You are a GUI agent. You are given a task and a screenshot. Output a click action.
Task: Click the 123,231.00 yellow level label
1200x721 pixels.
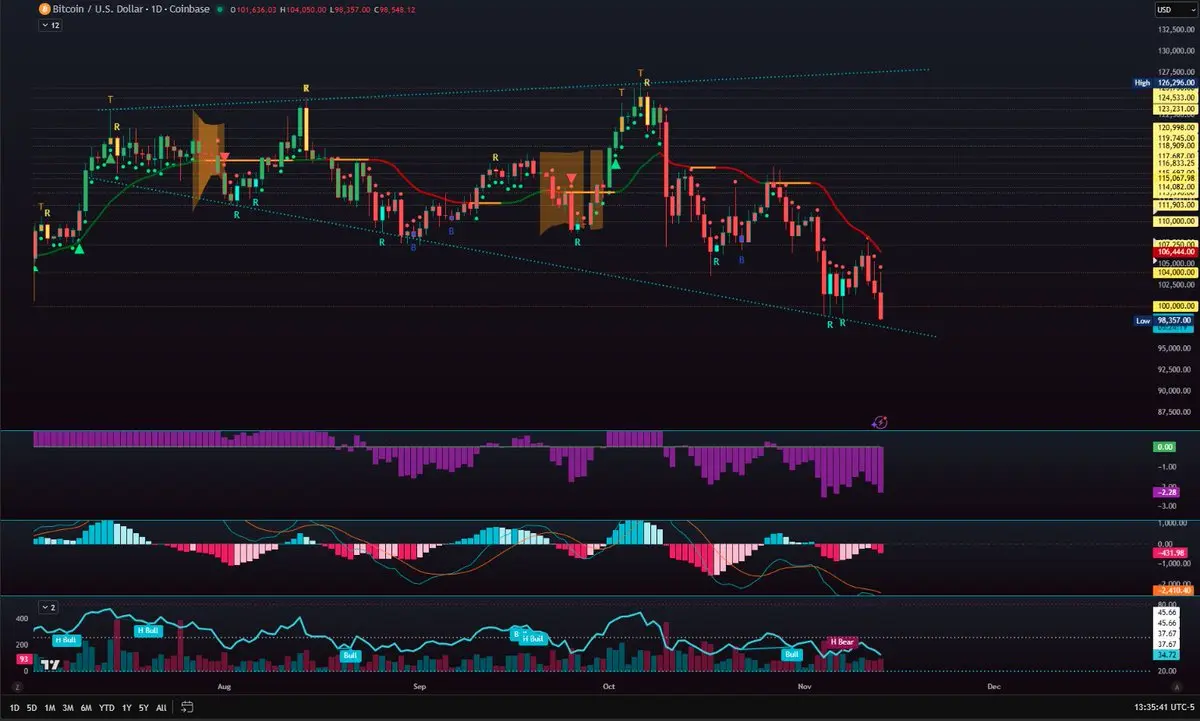[1175, 108]
